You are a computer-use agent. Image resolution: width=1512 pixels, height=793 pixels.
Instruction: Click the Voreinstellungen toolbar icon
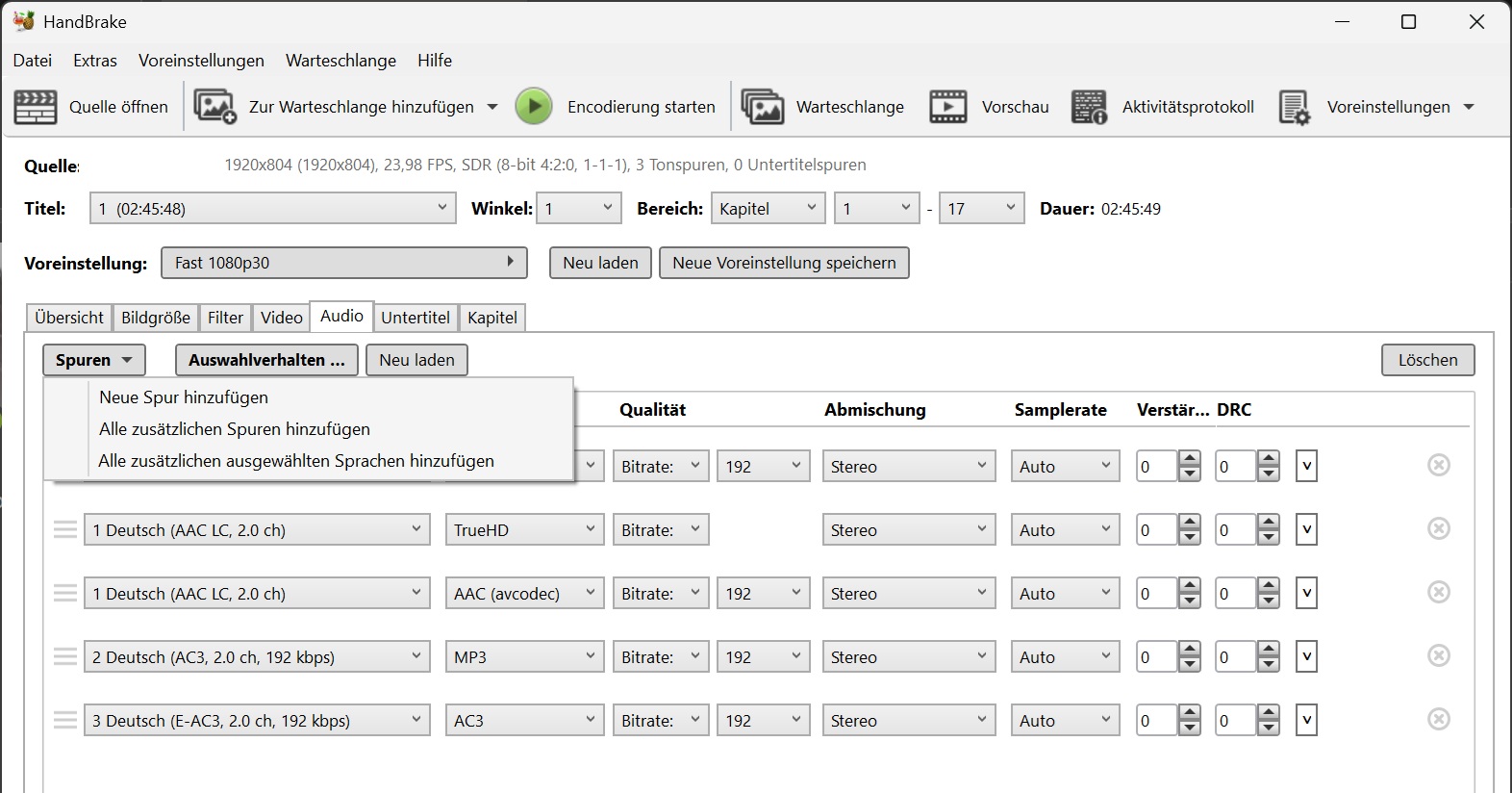click(x=1295, y=107)
